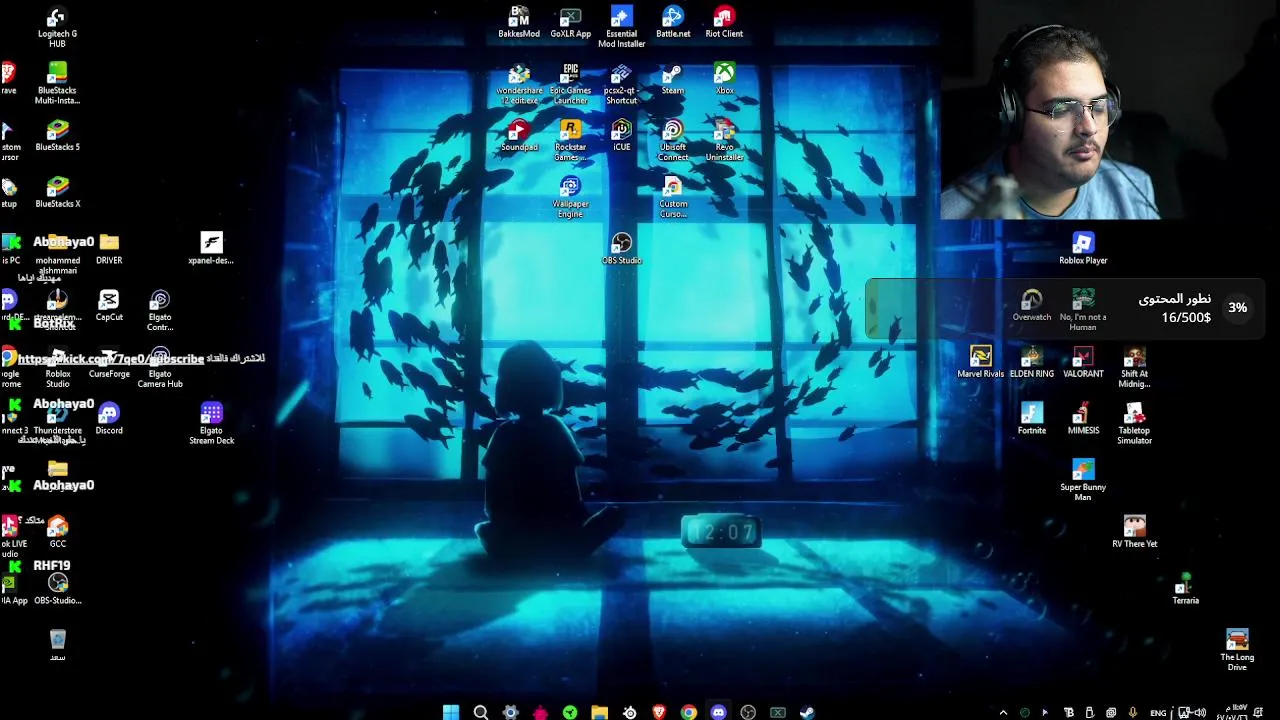Screen dimensions: 1280x720
Task: Select The Long Drive icon
Action: coord(1237,651)
